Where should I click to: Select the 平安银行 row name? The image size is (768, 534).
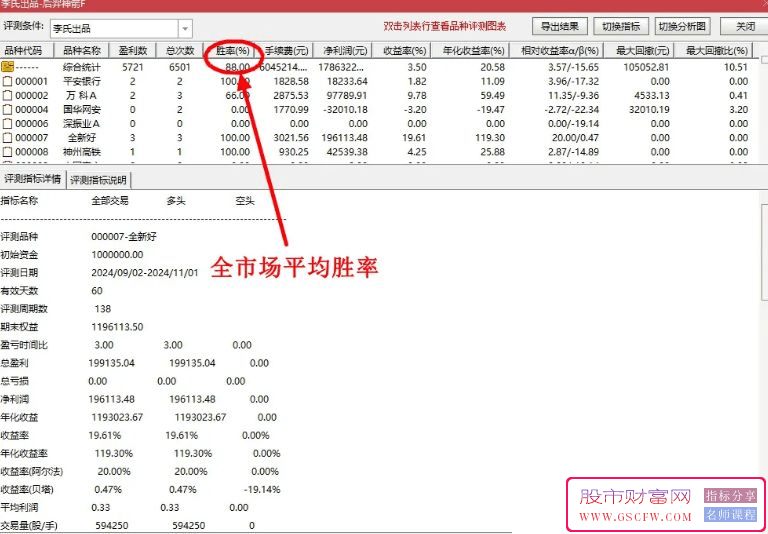click(82, 81)
